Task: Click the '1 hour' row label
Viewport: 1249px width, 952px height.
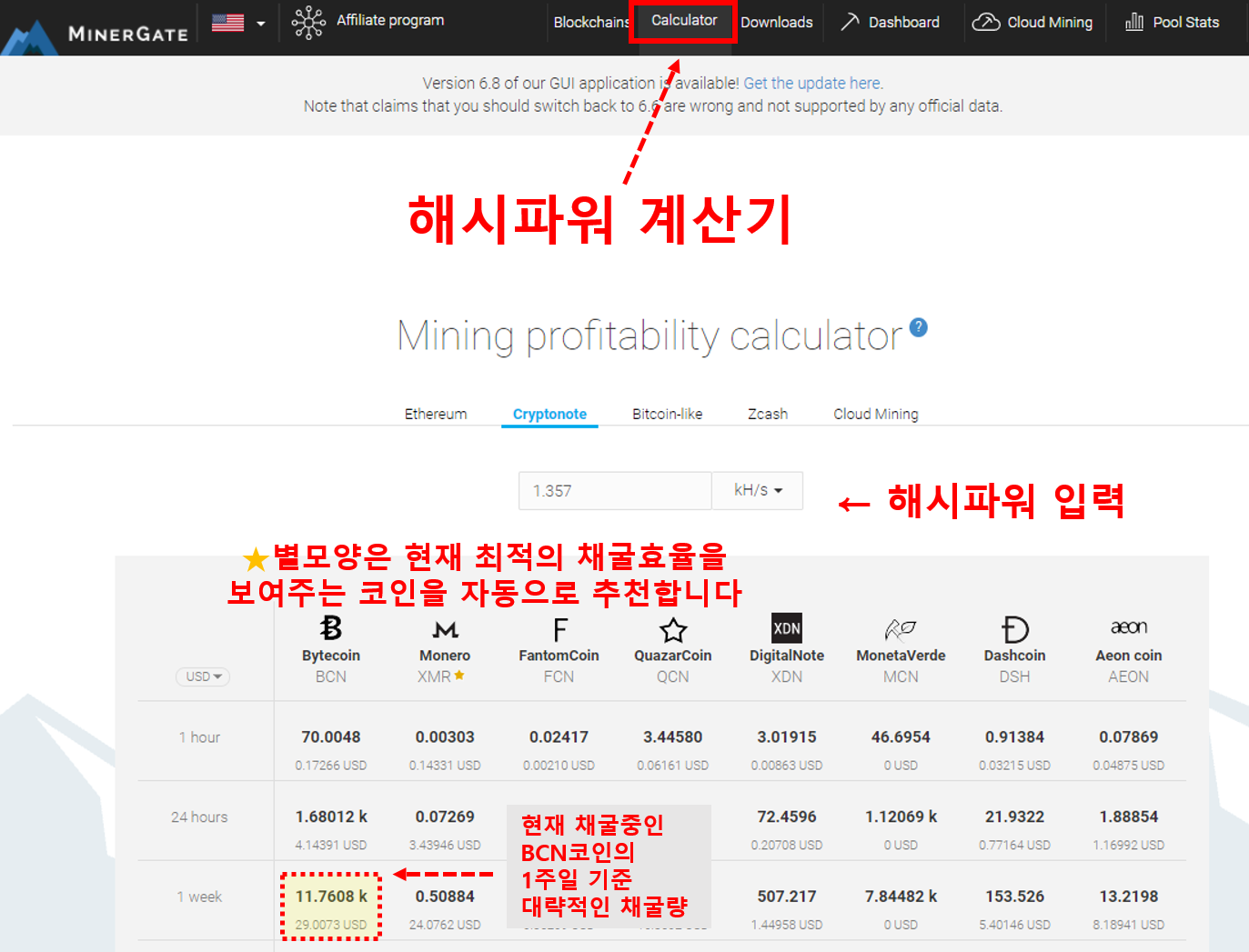Action: 199,737
